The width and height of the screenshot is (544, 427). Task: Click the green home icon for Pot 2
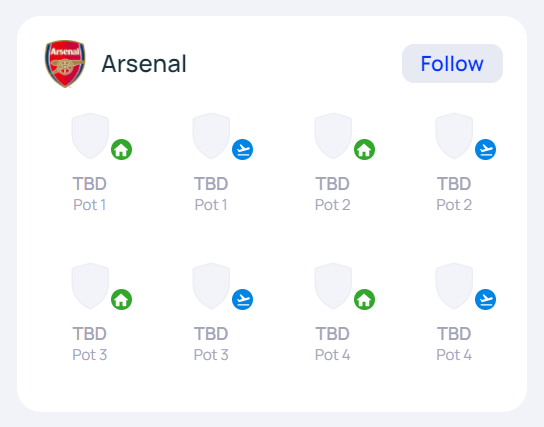point(364,150)
